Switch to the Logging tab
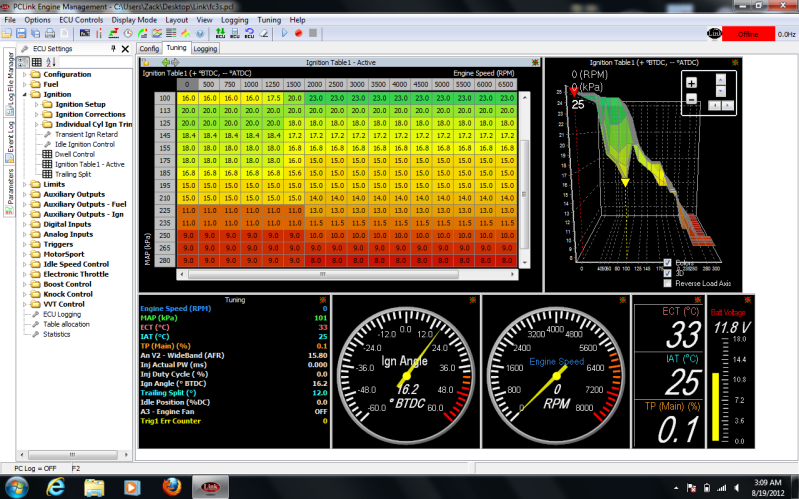Image resolution: width=799 pixels, height=499 pixels. click(205, 48)
